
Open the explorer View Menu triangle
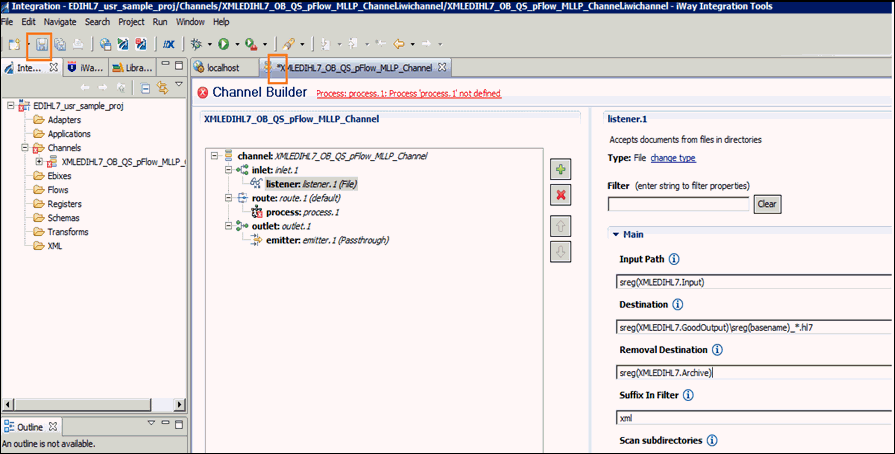pos(179,85)
